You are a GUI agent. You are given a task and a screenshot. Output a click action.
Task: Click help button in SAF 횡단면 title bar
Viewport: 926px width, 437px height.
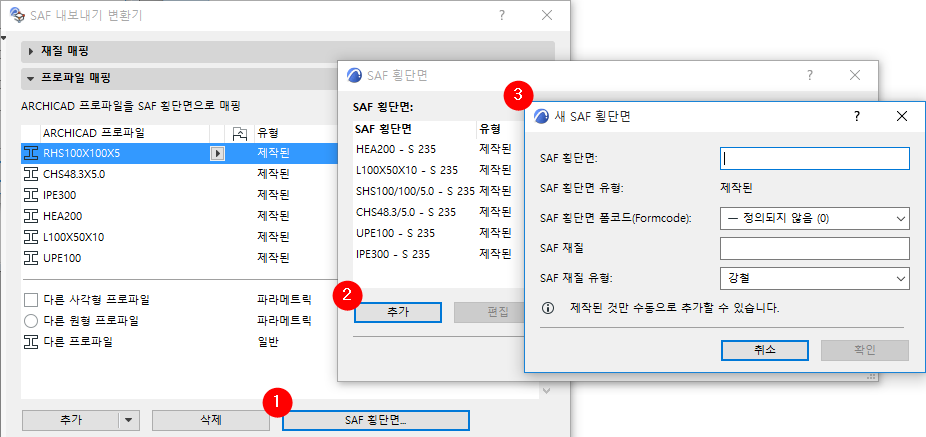point(810,75)
